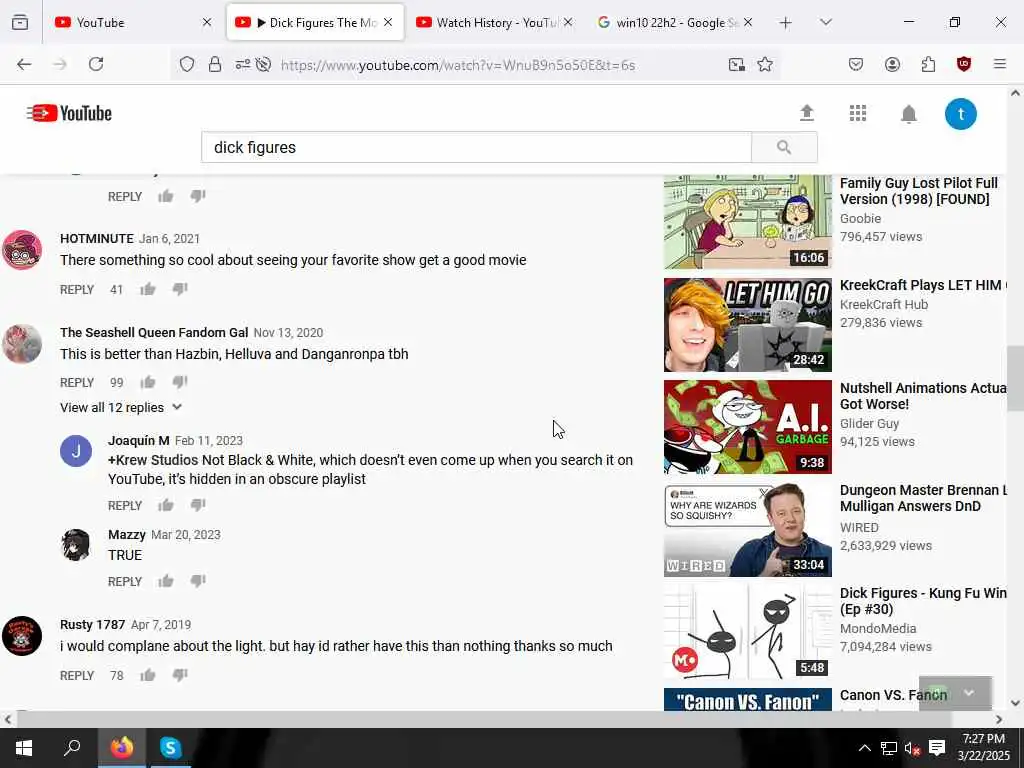1024x768 pixels.
Task: Open Rusty 1787 channel name link
Action: pyautogui.click(x=92, y=624)
